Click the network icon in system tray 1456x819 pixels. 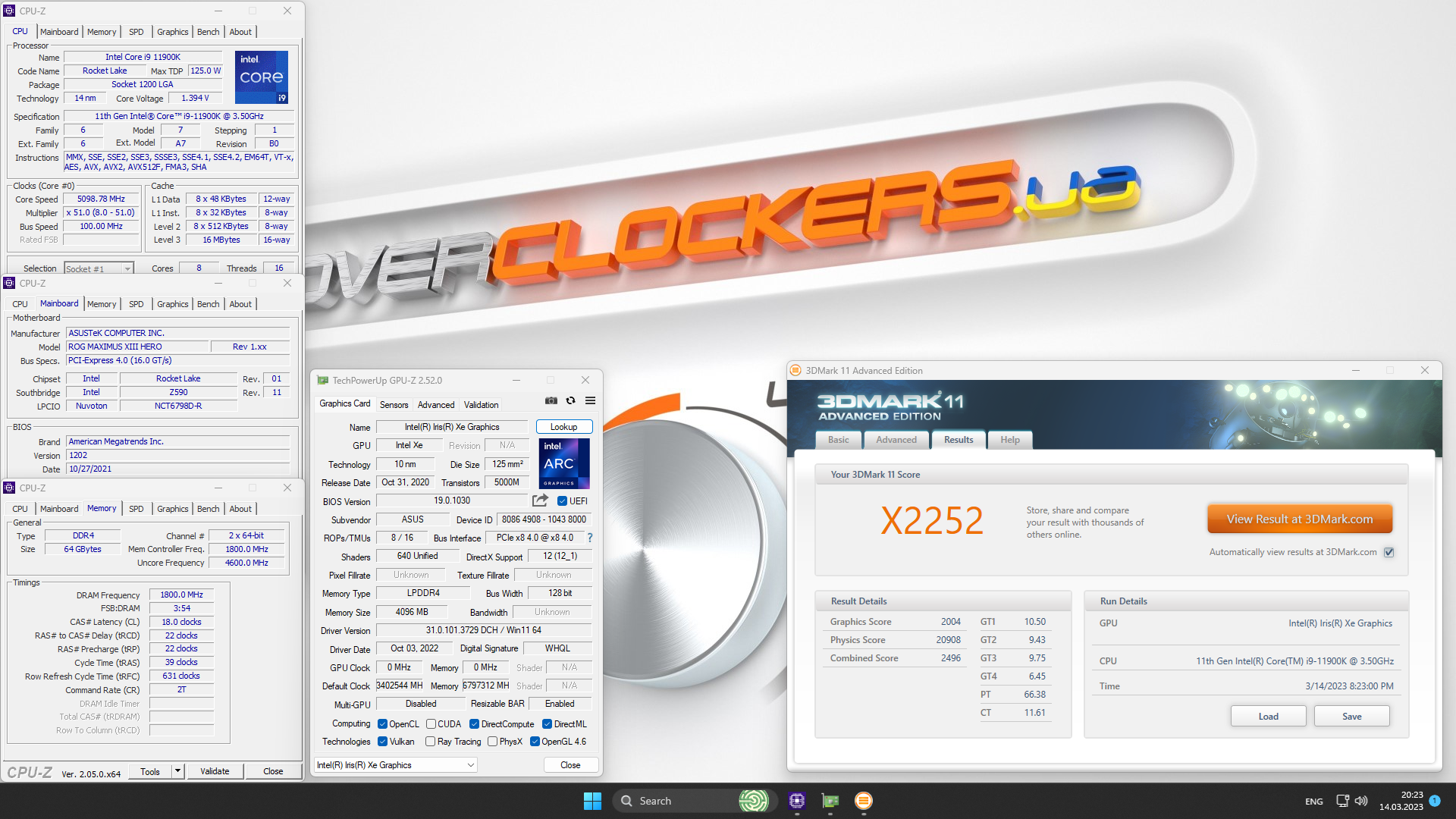1342,801
